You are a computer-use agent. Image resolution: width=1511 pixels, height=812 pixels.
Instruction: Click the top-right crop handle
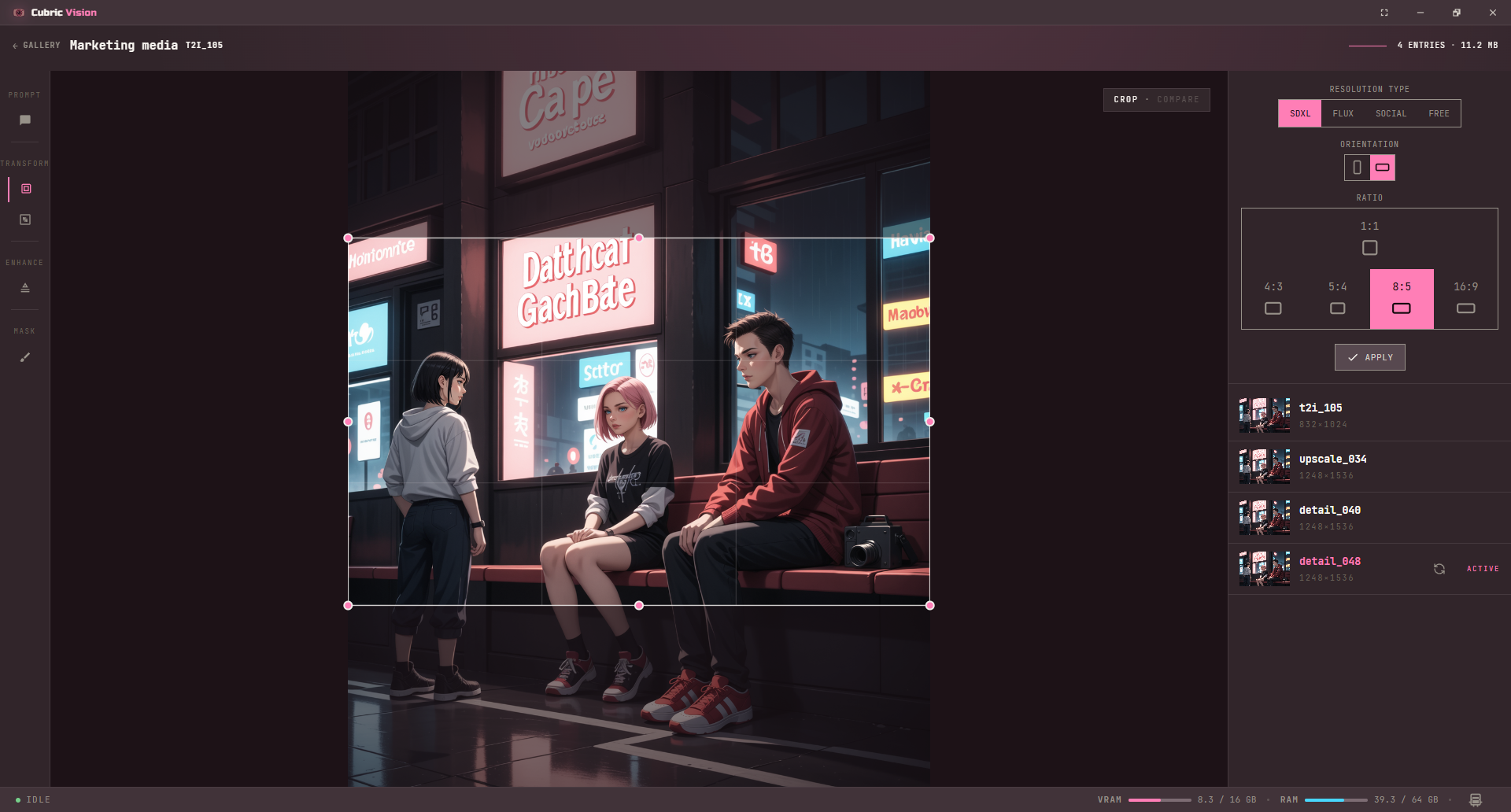[x=930, y=238]
